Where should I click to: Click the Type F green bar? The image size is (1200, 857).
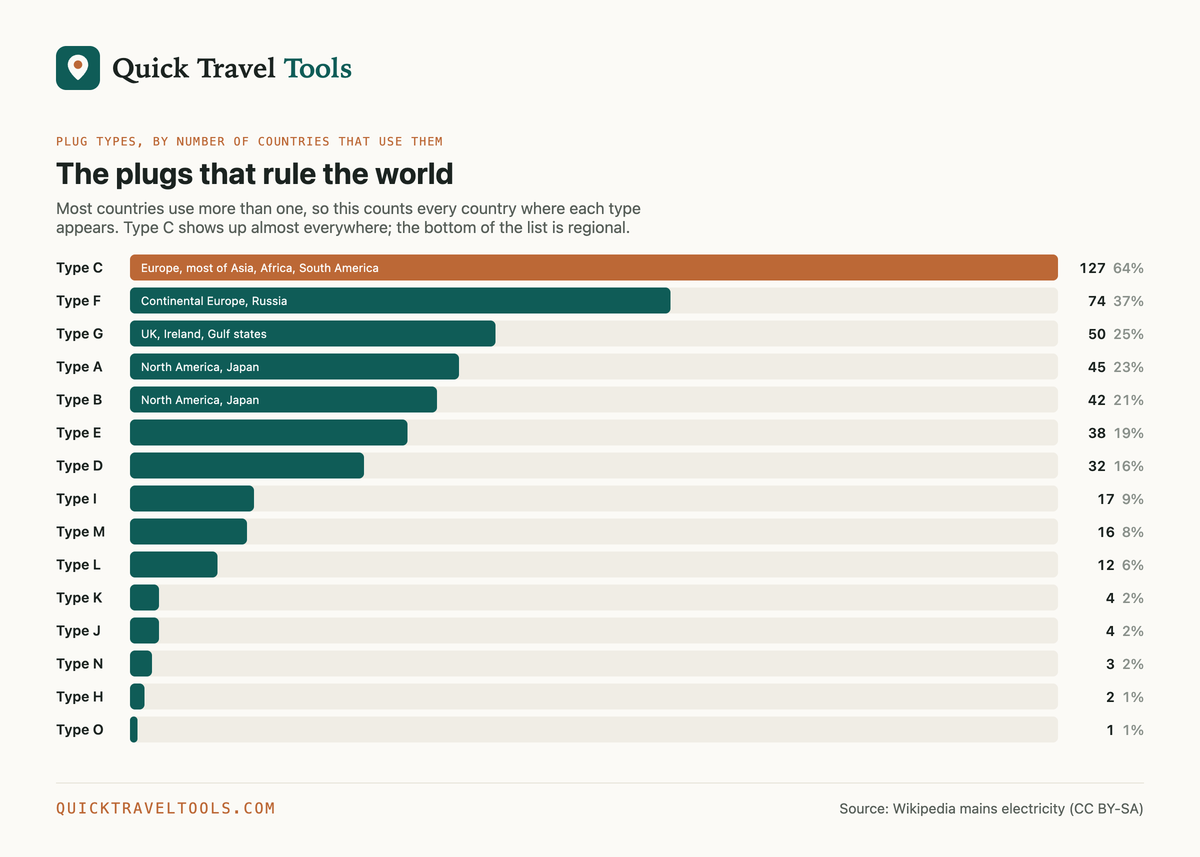(400, 301)
